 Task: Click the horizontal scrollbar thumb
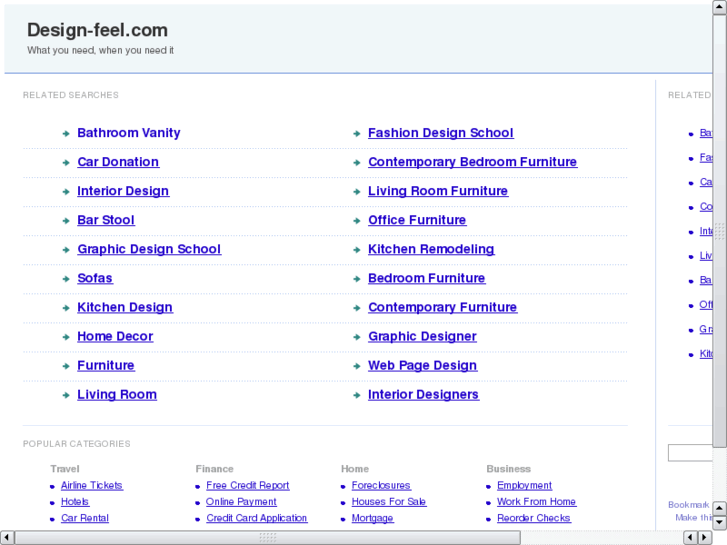(x=268, y=538)
